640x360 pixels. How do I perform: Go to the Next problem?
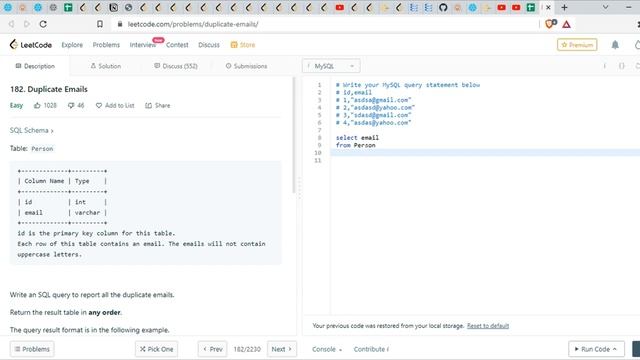pos(282,349)
